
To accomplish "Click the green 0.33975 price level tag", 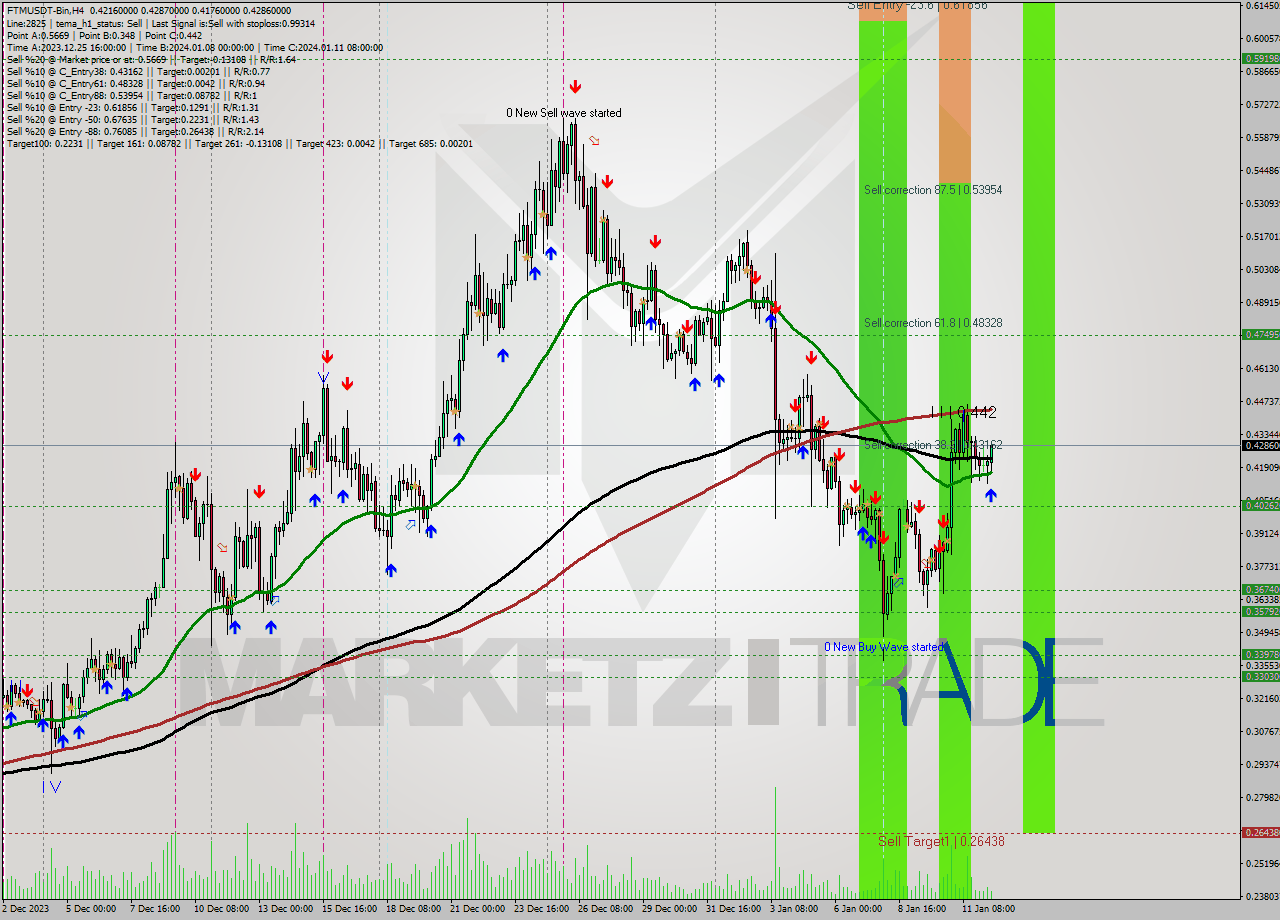I will [x=1260, y=654].
